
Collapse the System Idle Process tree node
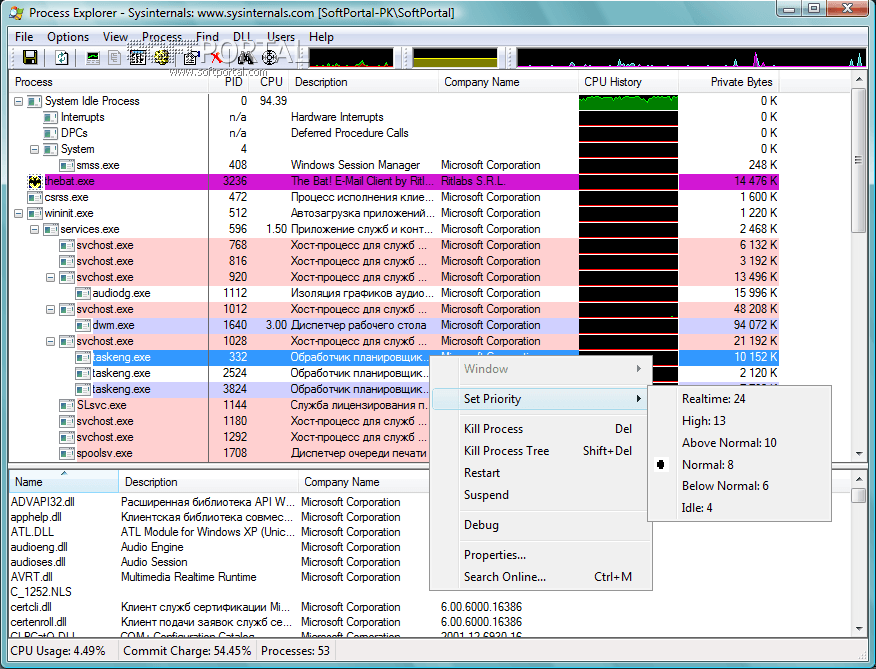[x=19, y=101]
